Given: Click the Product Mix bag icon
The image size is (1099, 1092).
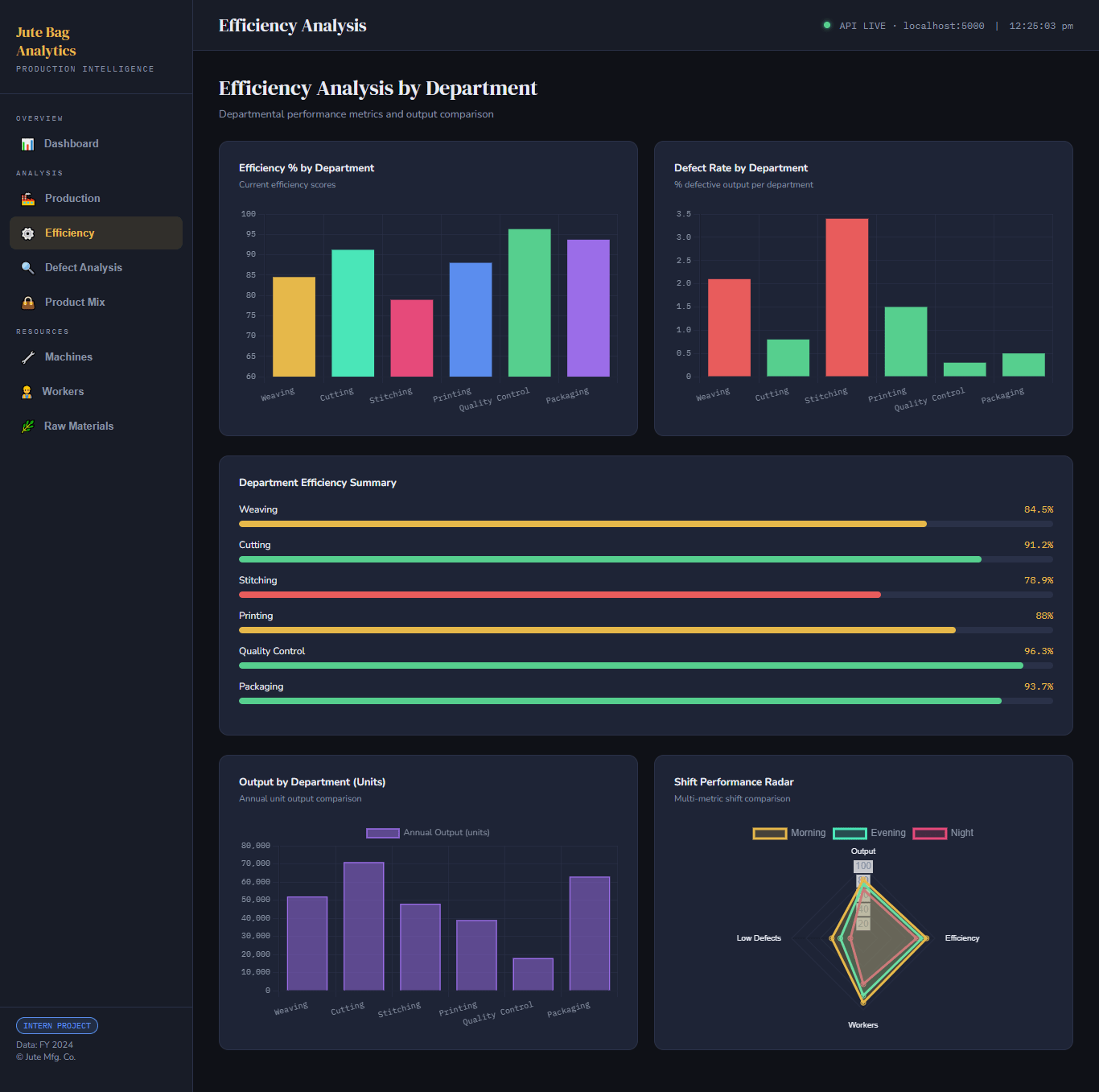Looking at the screenshot, I should [x=28, y=303].
